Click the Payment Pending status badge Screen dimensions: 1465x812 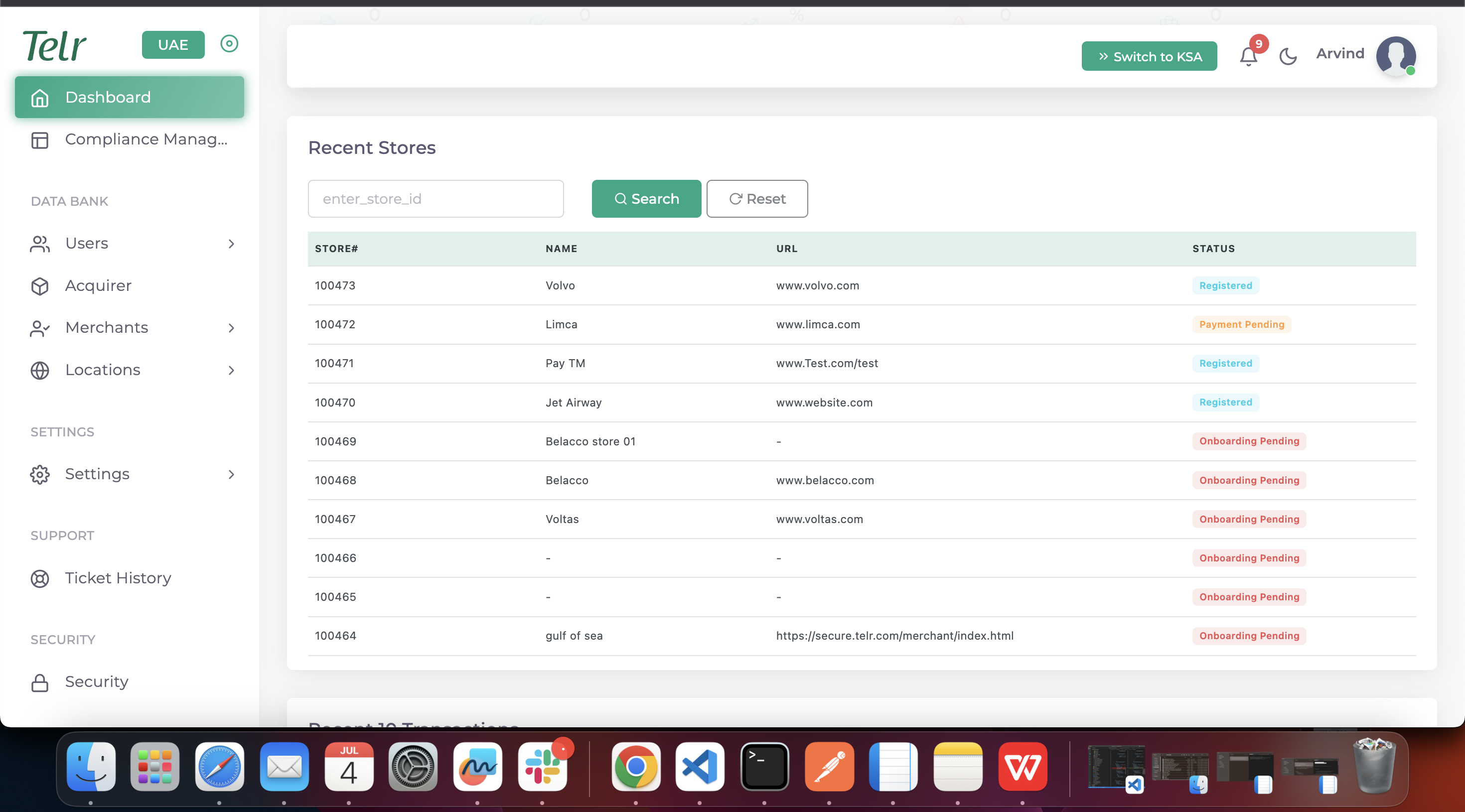(1241, 325)
